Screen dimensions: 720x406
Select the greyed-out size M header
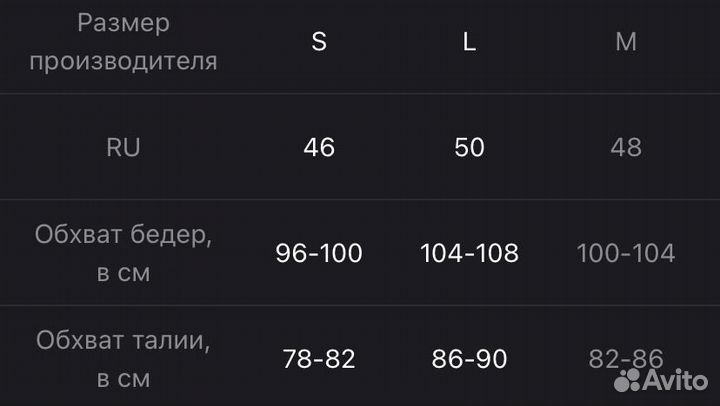point(626,42)
